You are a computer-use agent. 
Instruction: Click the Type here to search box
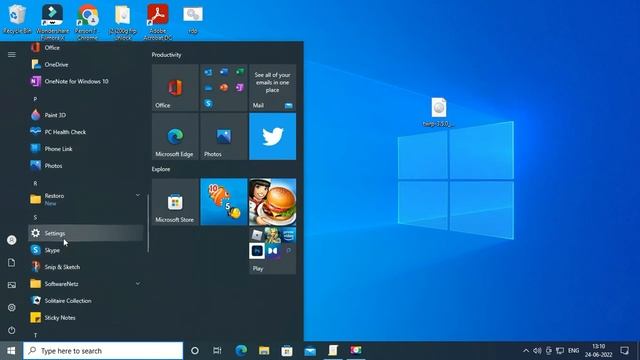103,351
